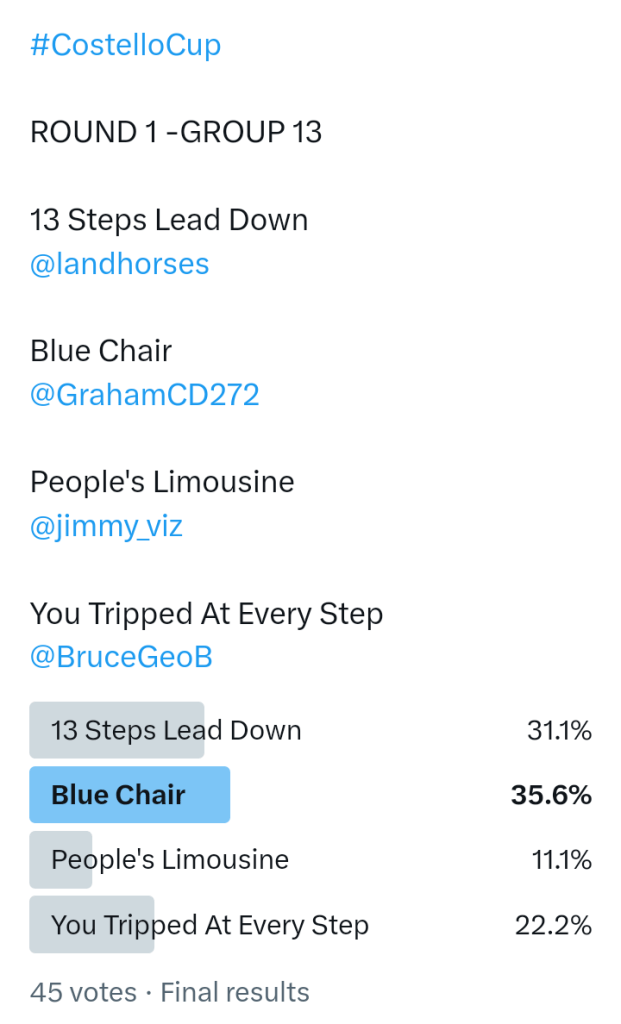
Task: Click the winning 35.6% percentage
Action: coord(551,795)
